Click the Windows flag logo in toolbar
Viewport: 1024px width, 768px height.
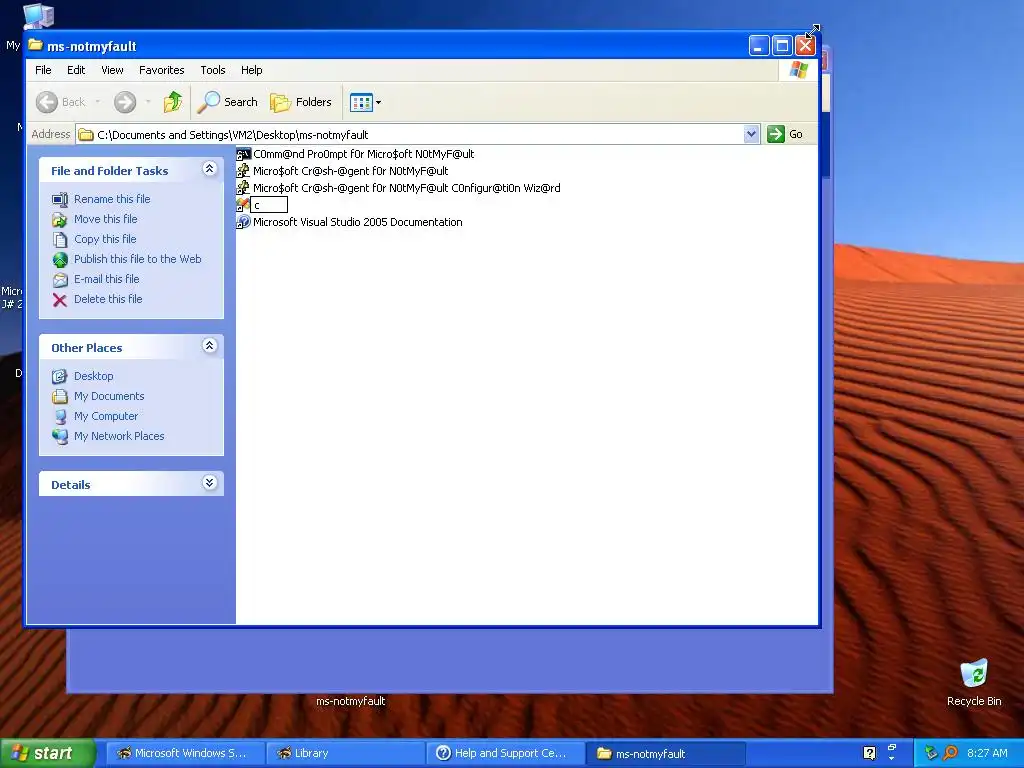tap(798, 70)
